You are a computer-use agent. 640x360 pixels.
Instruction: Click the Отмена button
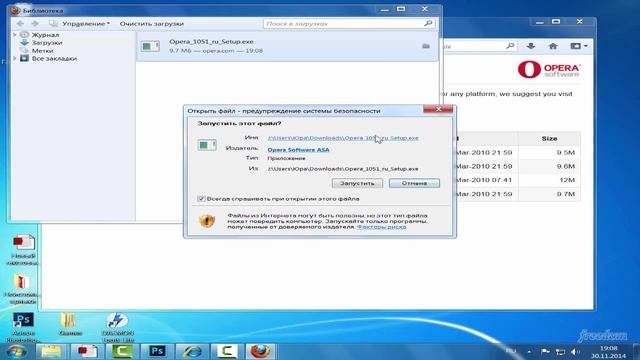pos(414,183)
